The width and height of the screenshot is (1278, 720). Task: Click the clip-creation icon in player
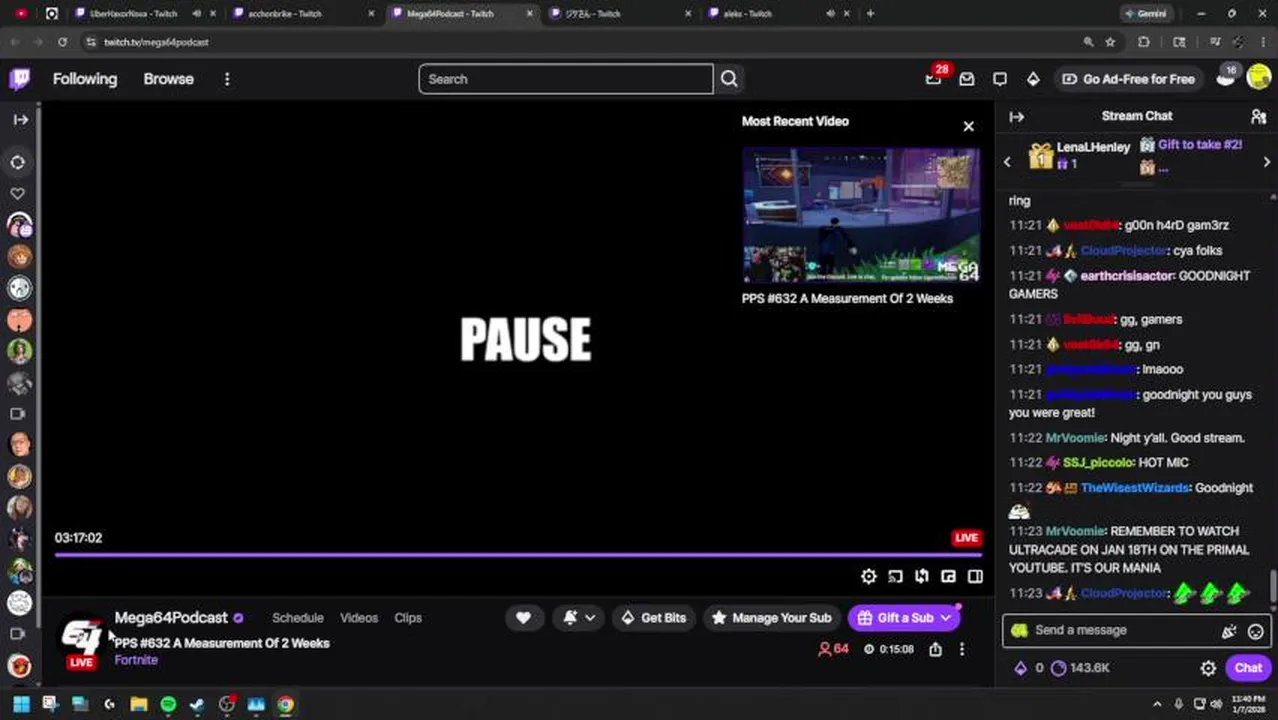point(922,576)
